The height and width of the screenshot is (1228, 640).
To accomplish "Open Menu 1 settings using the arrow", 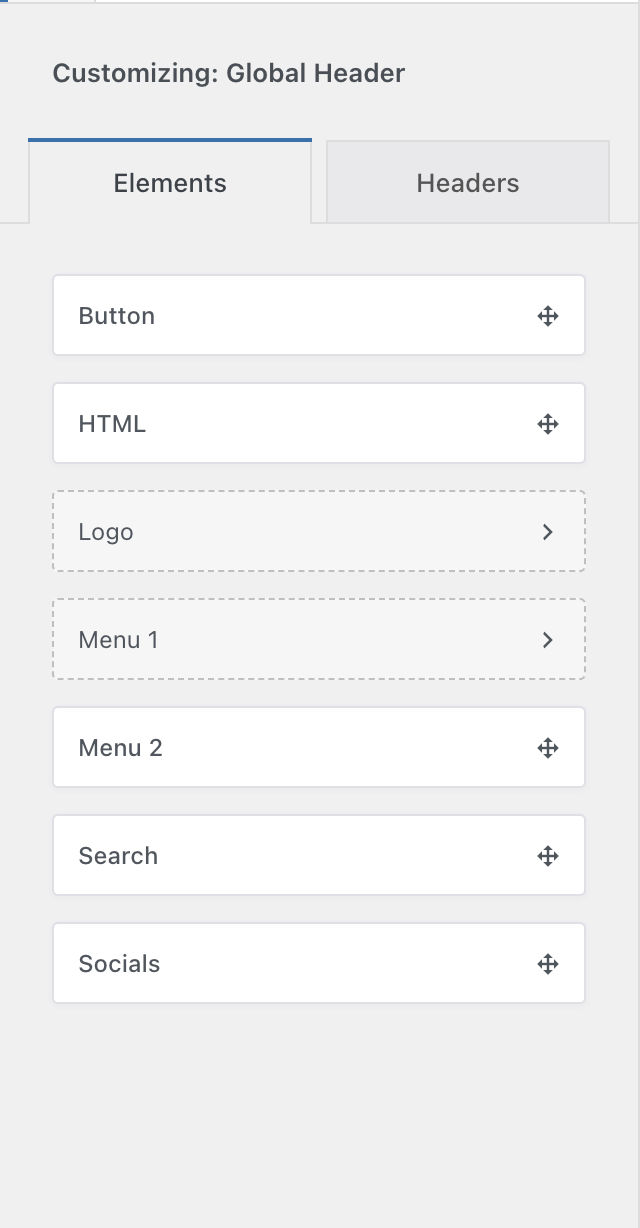I will 547,639.
